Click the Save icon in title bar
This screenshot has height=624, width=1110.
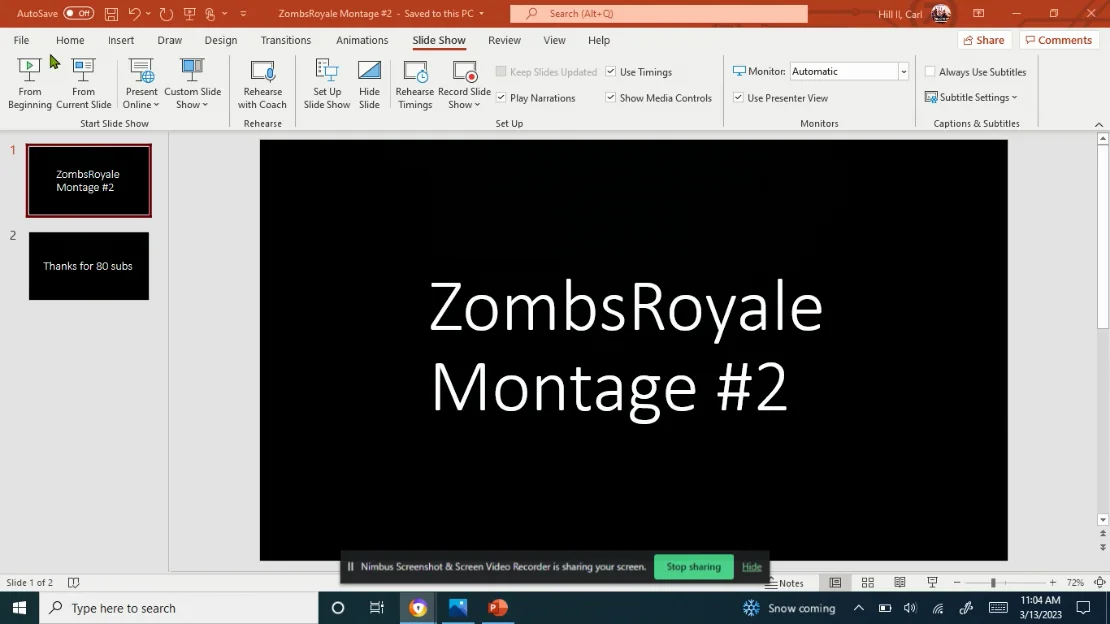click(x=111, y=13)
